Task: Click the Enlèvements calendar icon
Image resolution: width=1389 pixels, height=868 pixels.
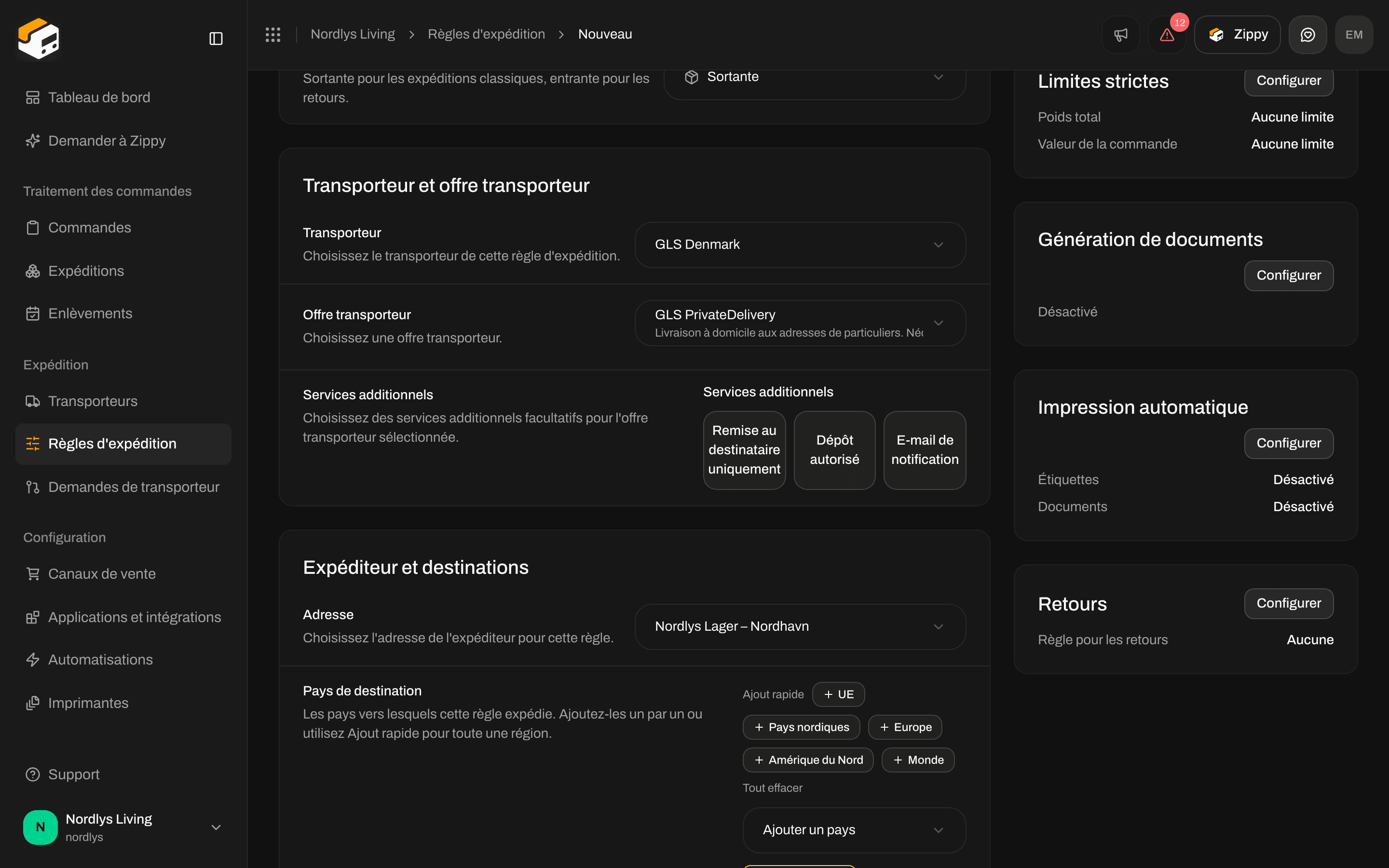Action: click(33, 313)
